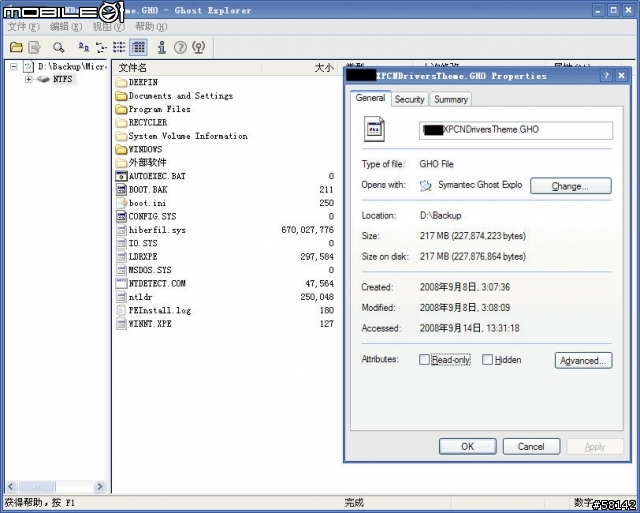The image size is (640, 513).
Task: Click the question mark help toolbar icon
Action: 180,47
